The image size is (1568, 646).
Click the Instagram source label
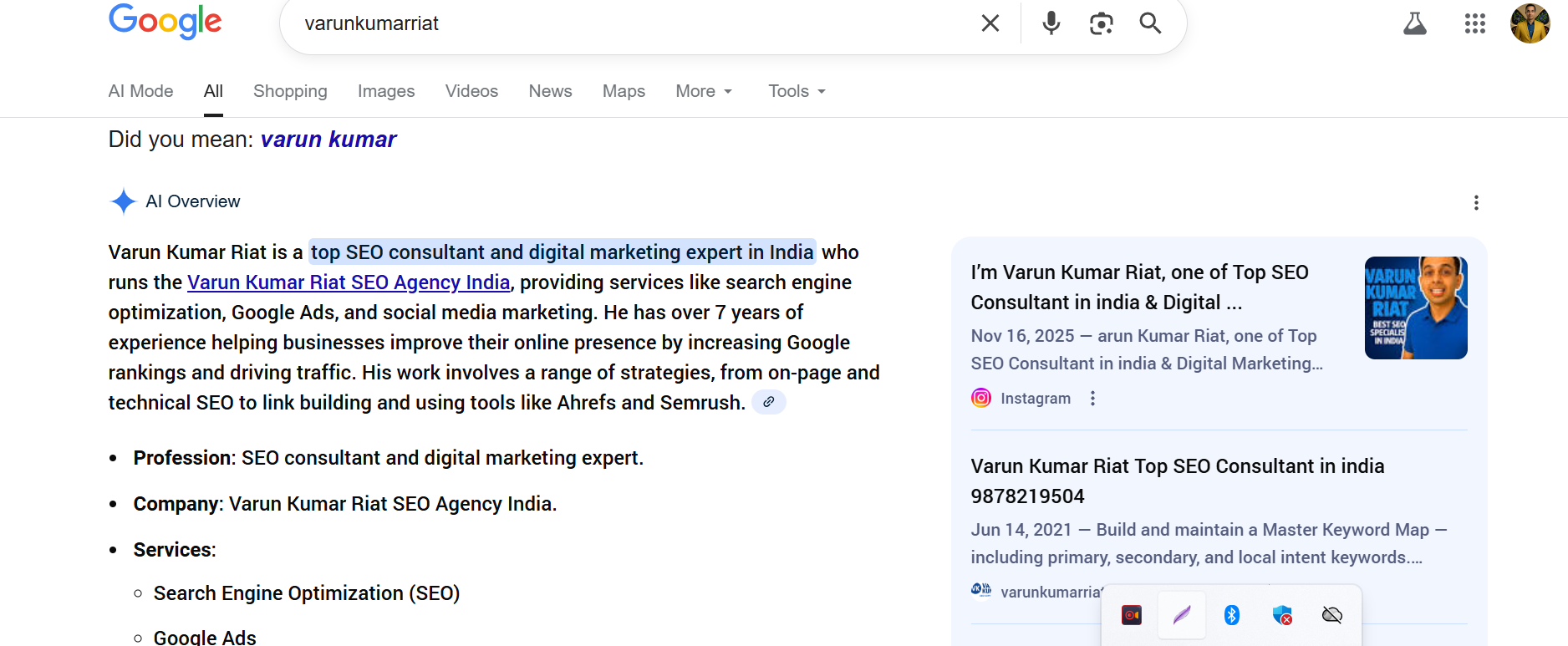click(1036, 399)
